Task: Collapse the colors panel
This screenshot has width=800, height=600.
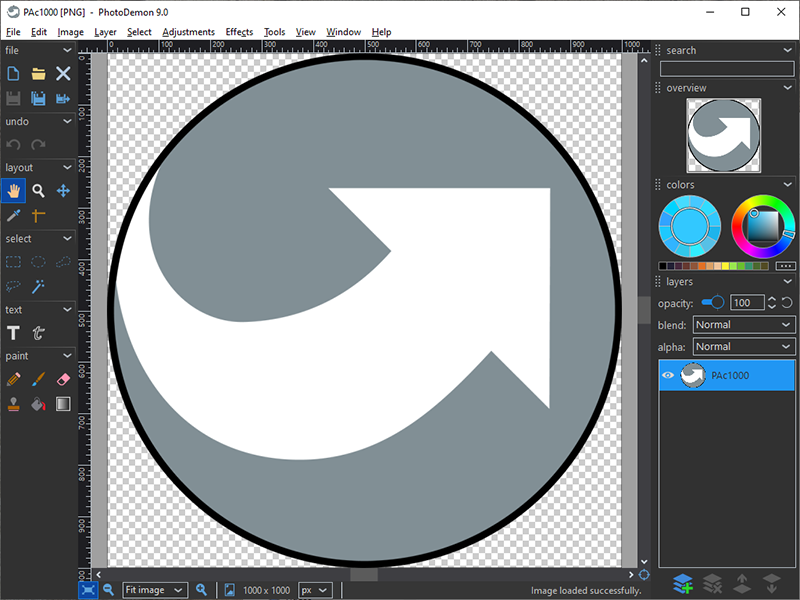Action: click(788, 185)
